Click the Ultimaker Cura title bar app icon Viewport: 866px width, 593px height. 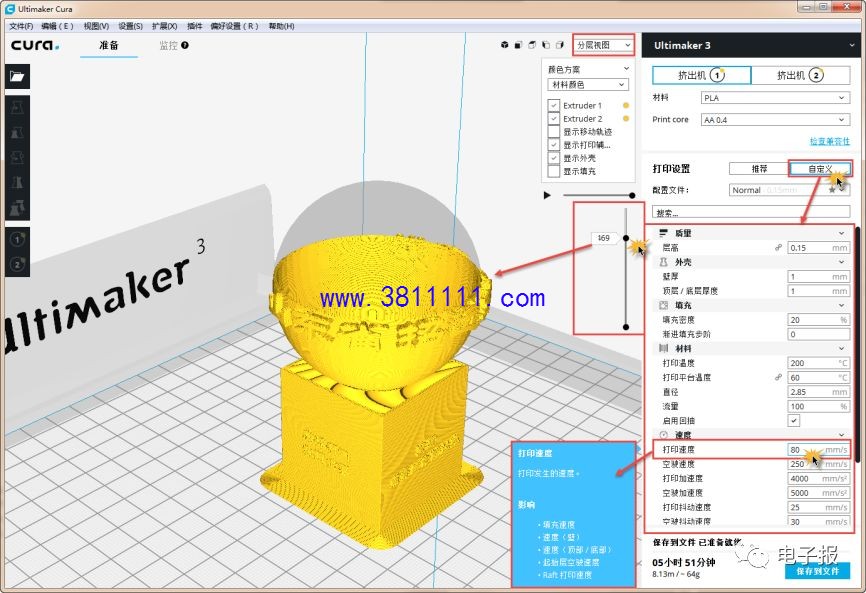(x=9, y=9)
